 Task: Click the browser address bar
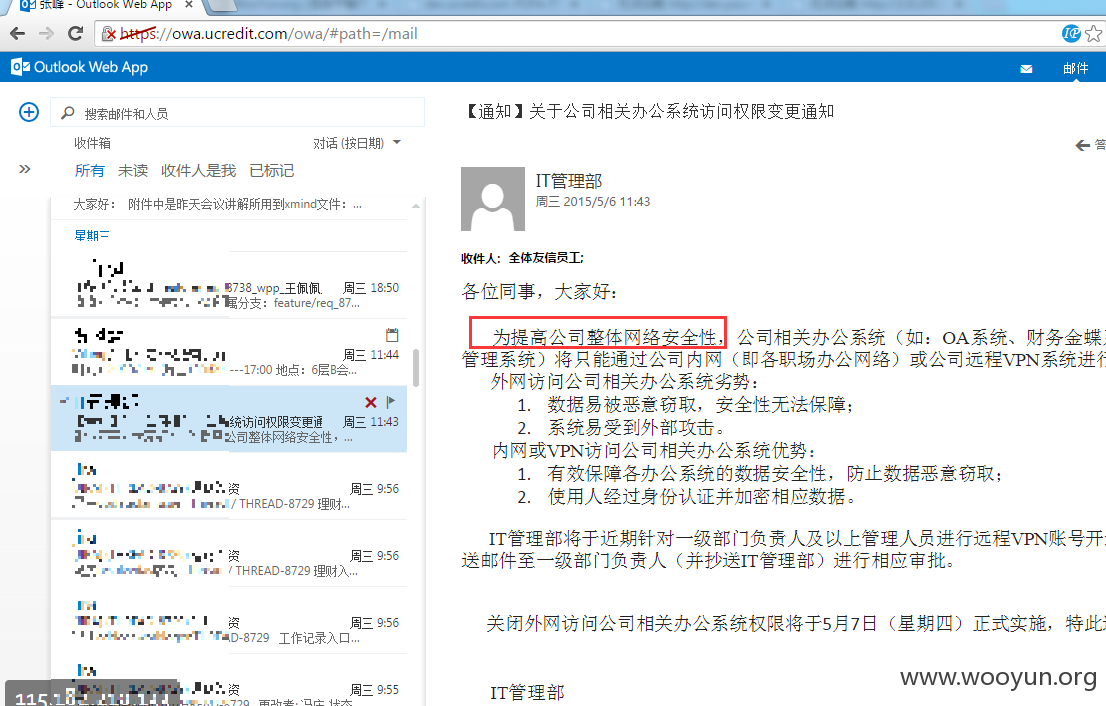pyautogui.click(x=578, y=33)
